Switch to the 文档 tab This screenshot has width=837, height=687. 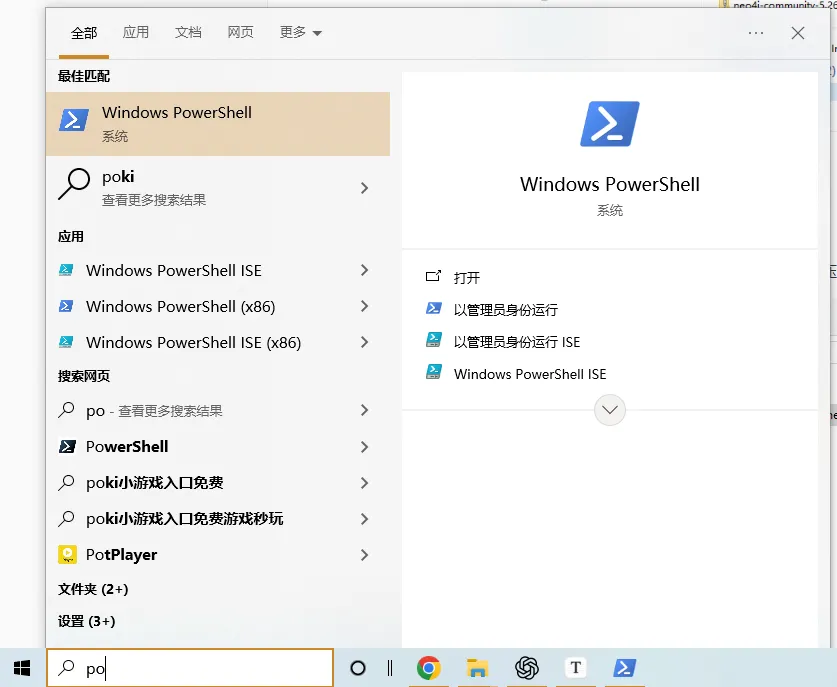[x=188, y=32]
